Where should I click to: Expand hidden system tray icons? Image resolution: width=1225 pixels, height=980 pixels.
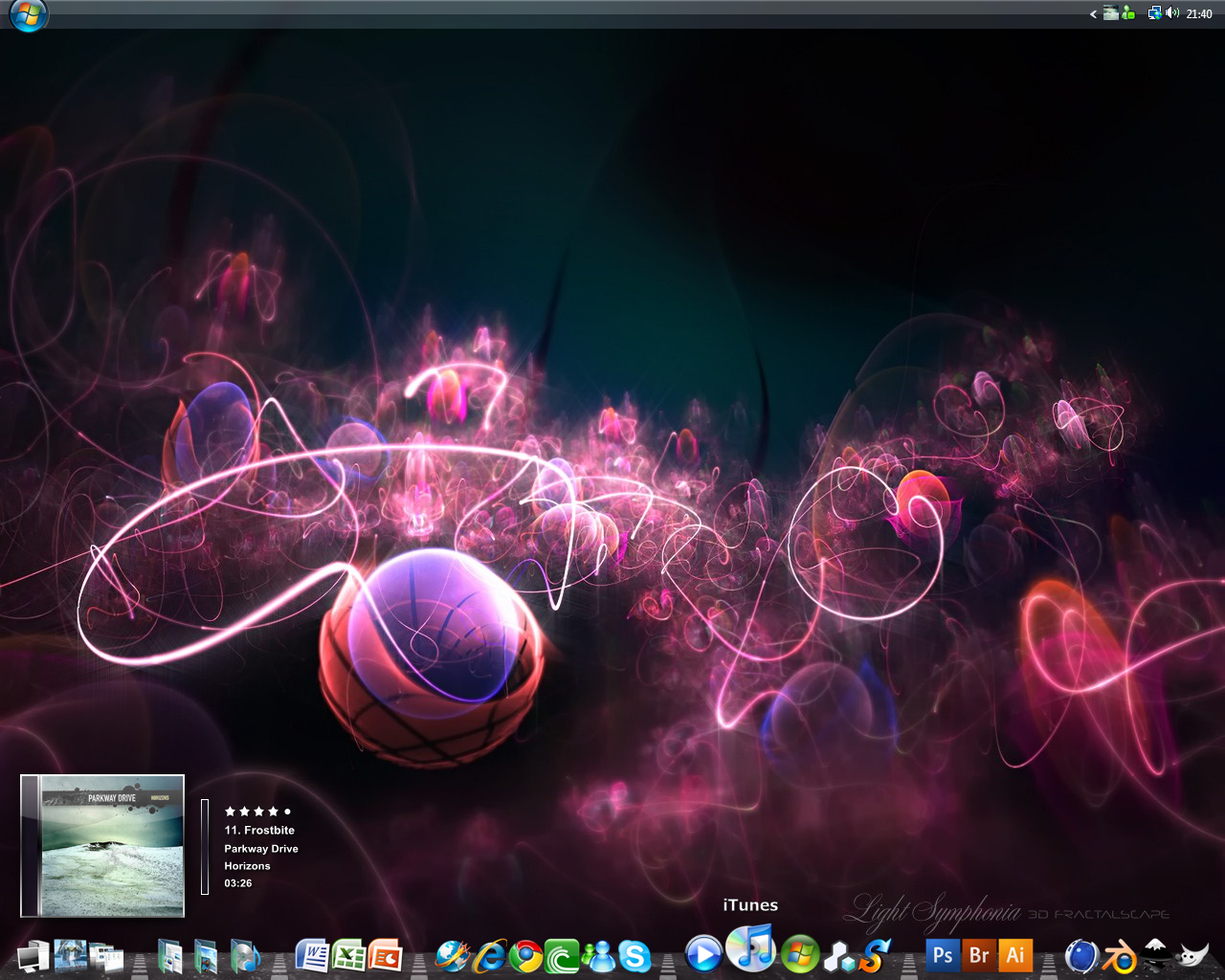[1093, 13]
